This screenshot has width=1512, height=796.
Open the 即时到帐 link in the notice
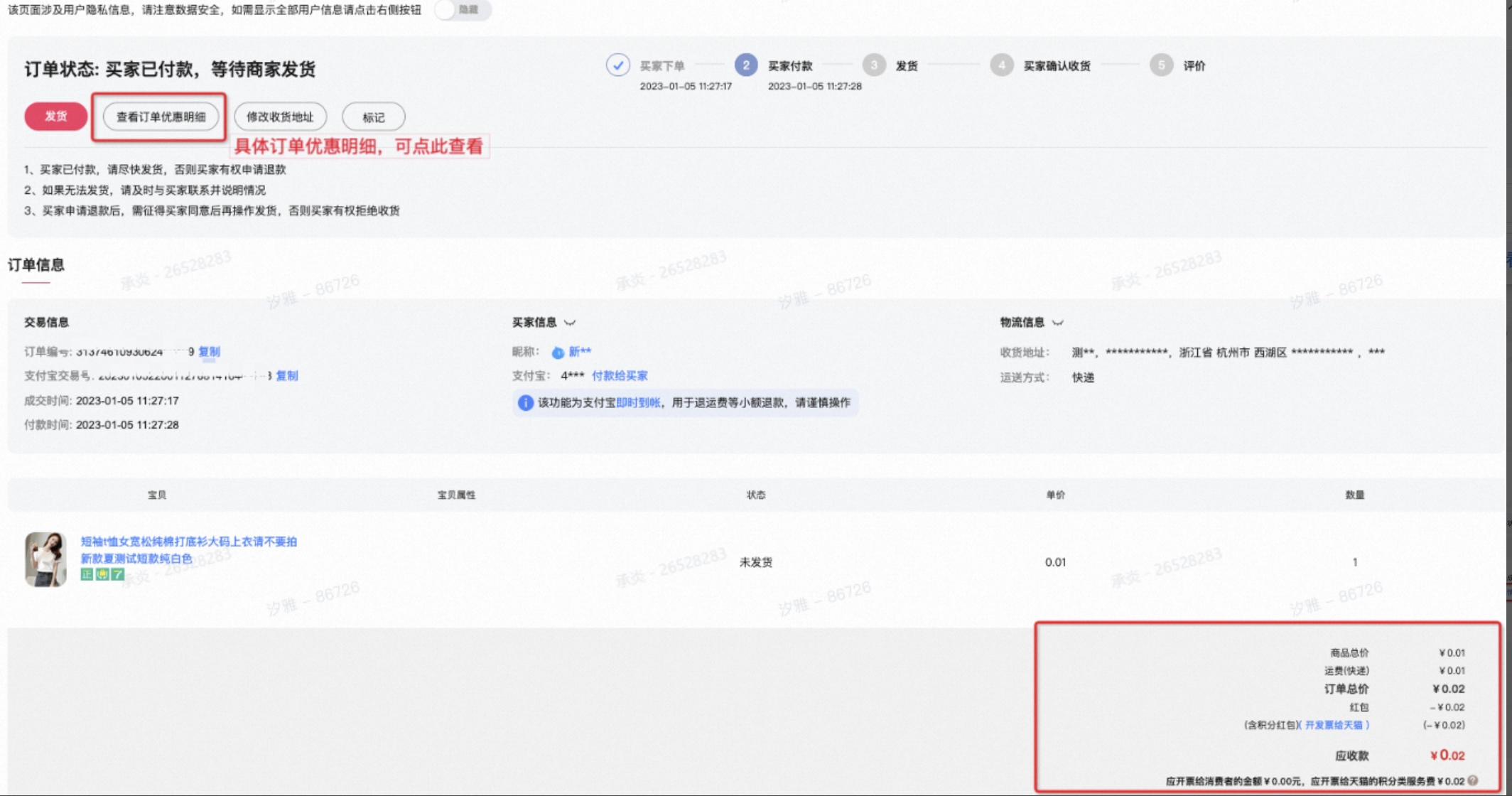tap(638, 402)
